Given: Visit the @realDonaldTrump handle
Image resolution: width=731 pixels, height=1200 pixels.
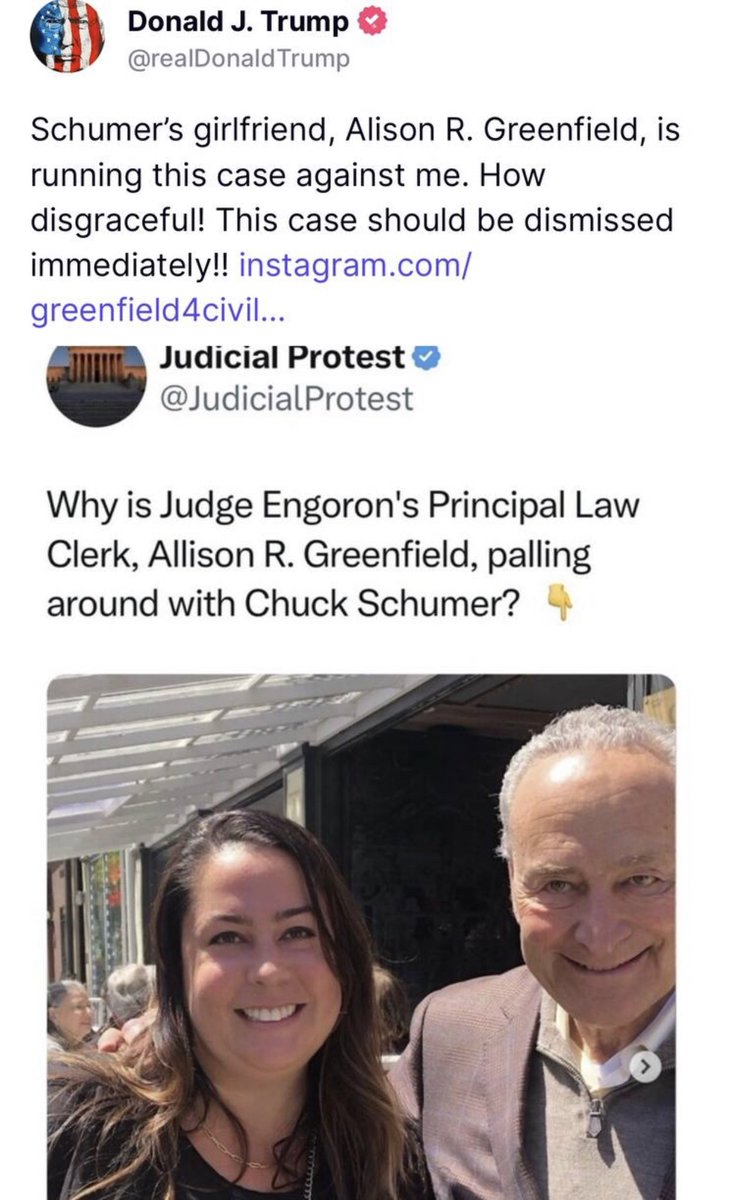Looking at the screenshot, I should pyautogui.click(x=240, y=59).
